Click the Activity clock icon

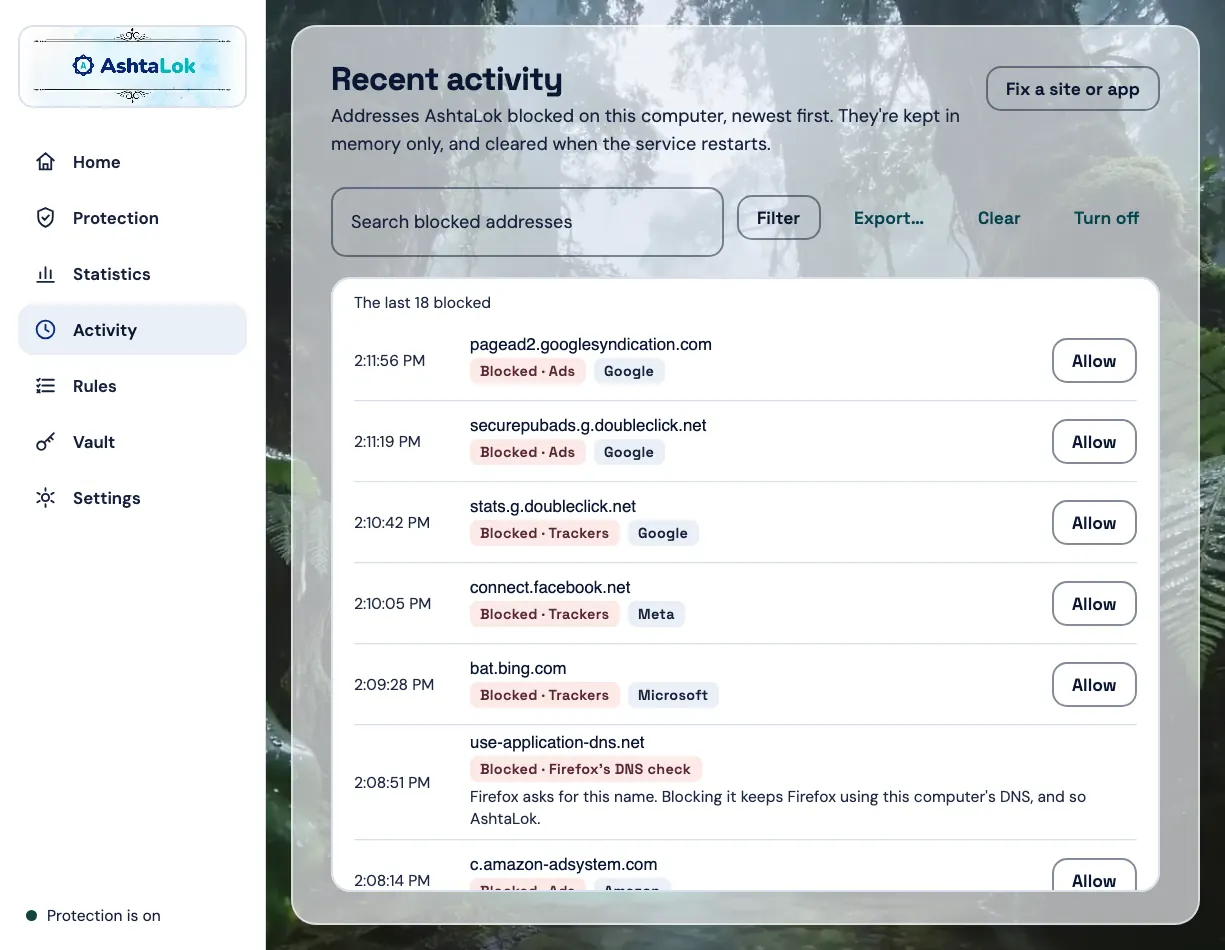click(45, 330)
